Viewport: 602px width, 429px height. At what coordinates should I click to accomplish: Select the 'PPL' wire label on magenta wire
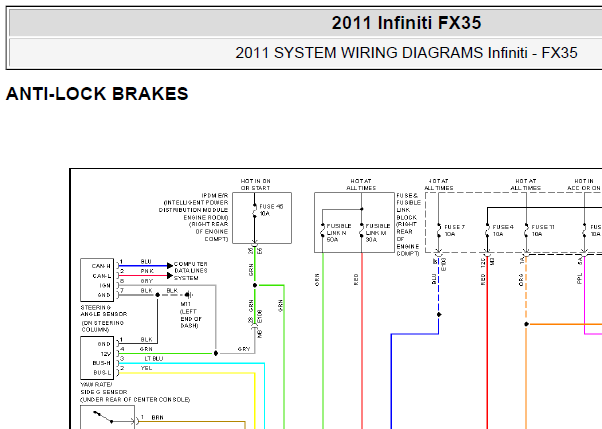pyautogui.click(x=579, y=278)
